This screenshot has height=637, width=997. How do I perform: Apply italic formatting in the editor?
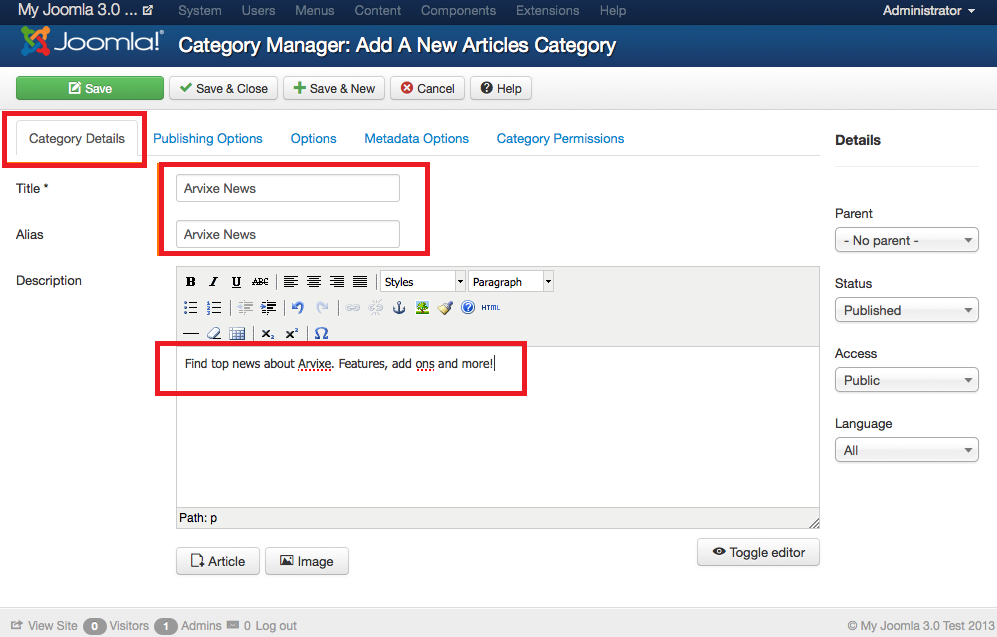(x=214, y=282)
